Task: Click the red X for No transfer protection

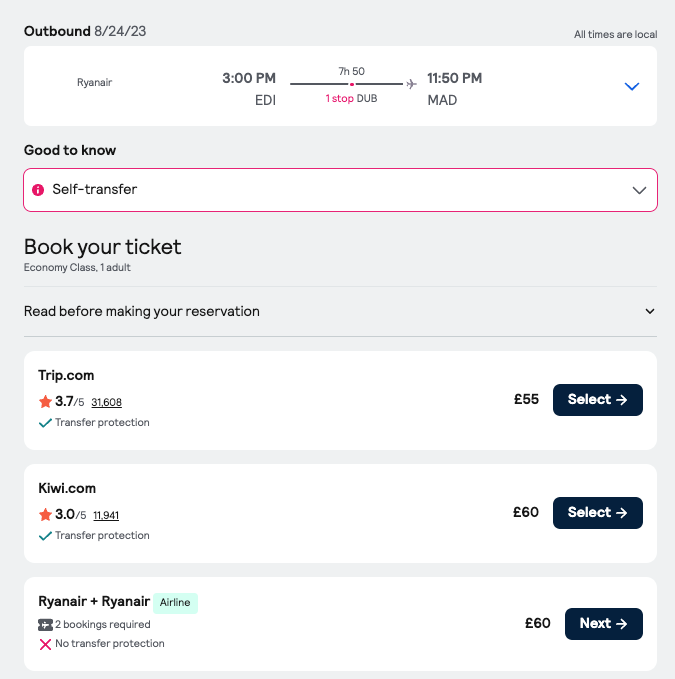Action: 45,644
